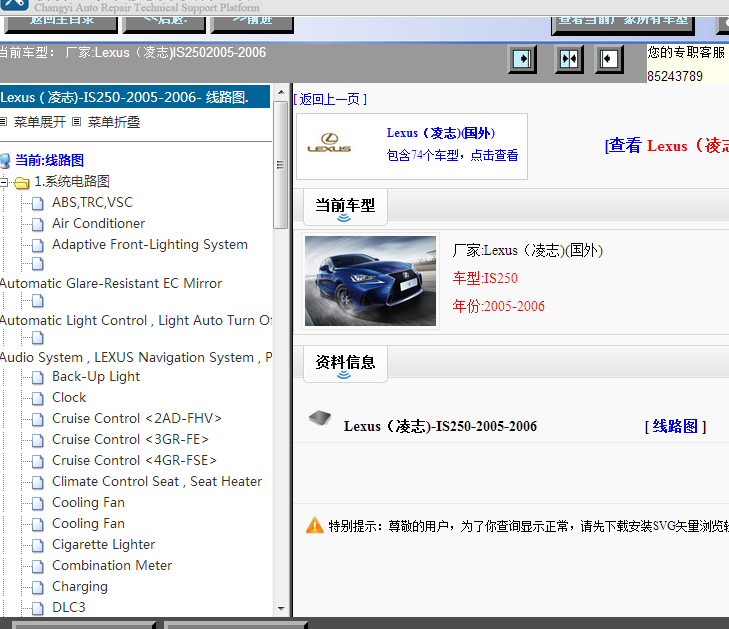Open Automatic Glare-Resistant EC Mirror diagram
The height and width of the screenshot is (629, 729).
pos(111,283)
